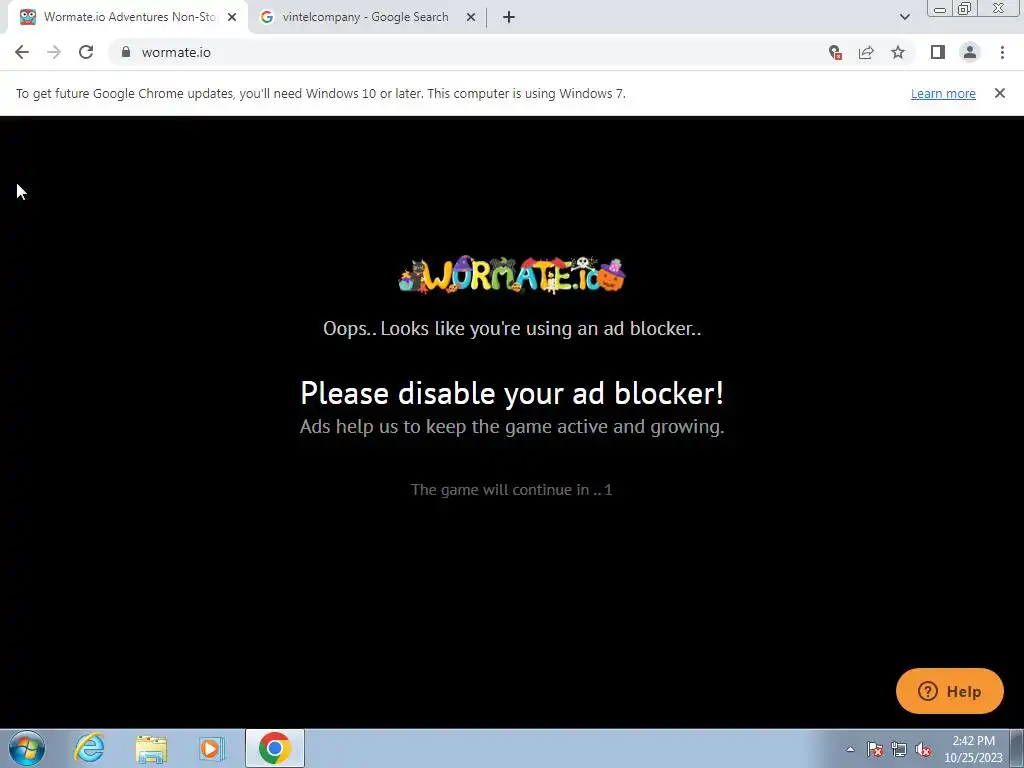Open the clock showing 2:42 PM

974,749
